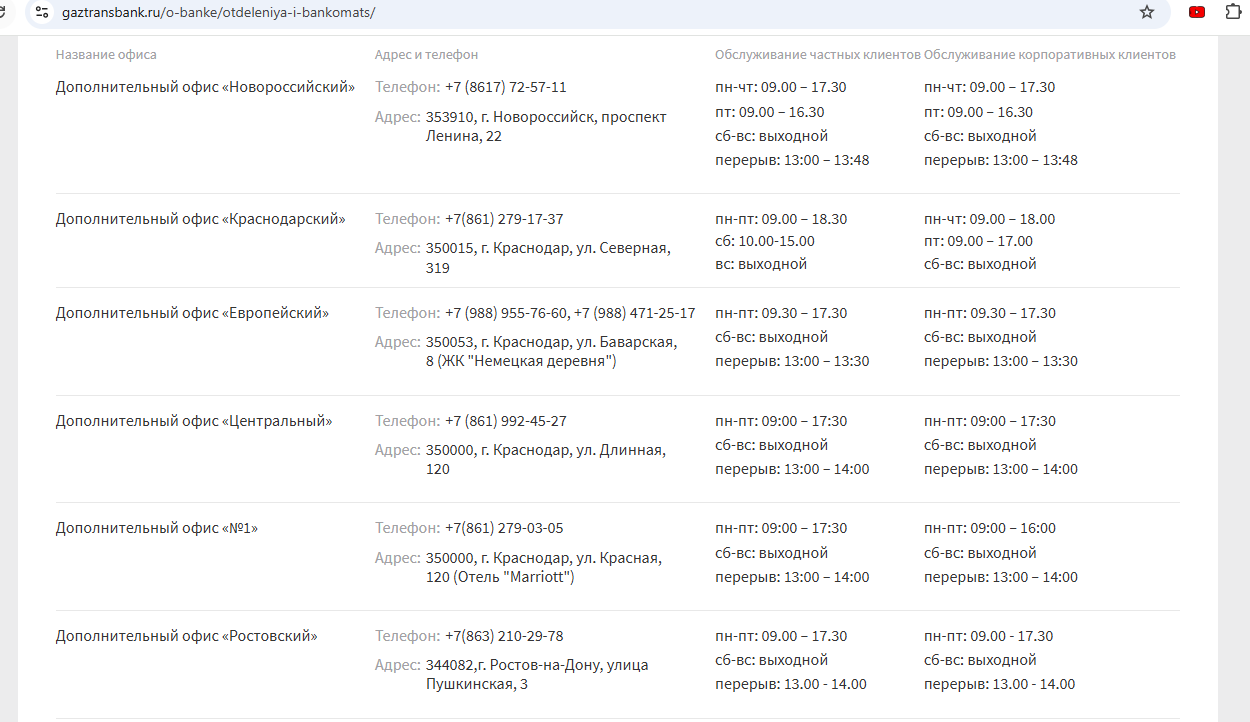Click Tsentralny private hours пн-пт: 09:00 – 17:30
1250x722 pixels.
(781, 421)
